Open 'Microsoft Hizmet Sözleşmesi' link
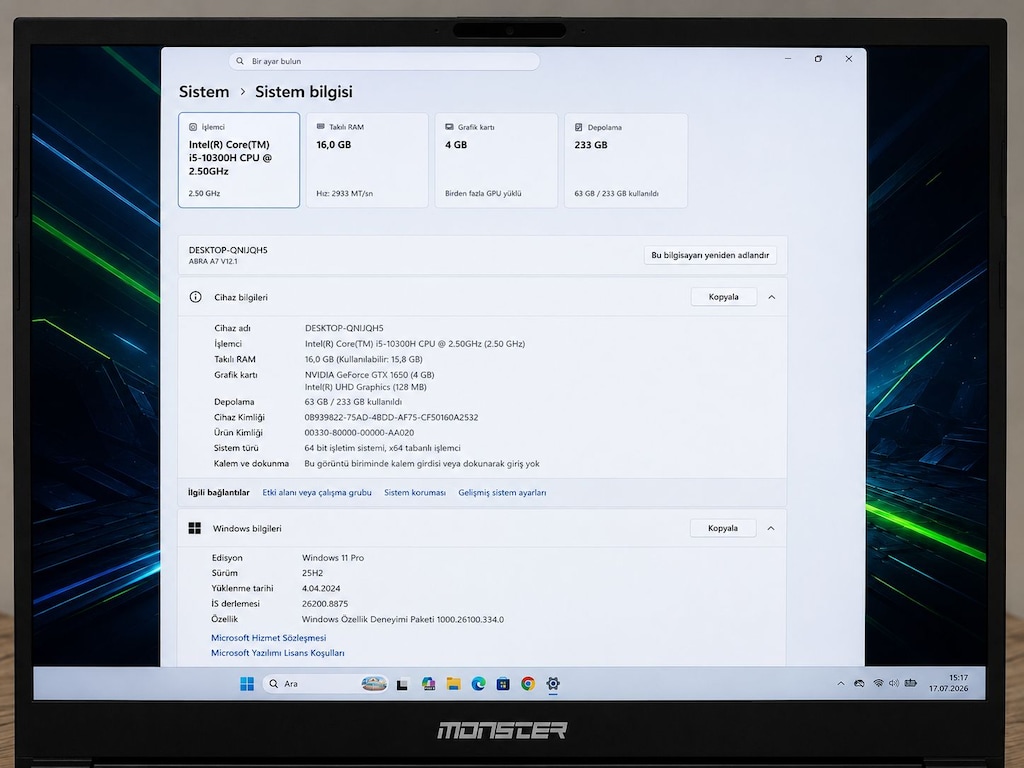 click(268, 638)
